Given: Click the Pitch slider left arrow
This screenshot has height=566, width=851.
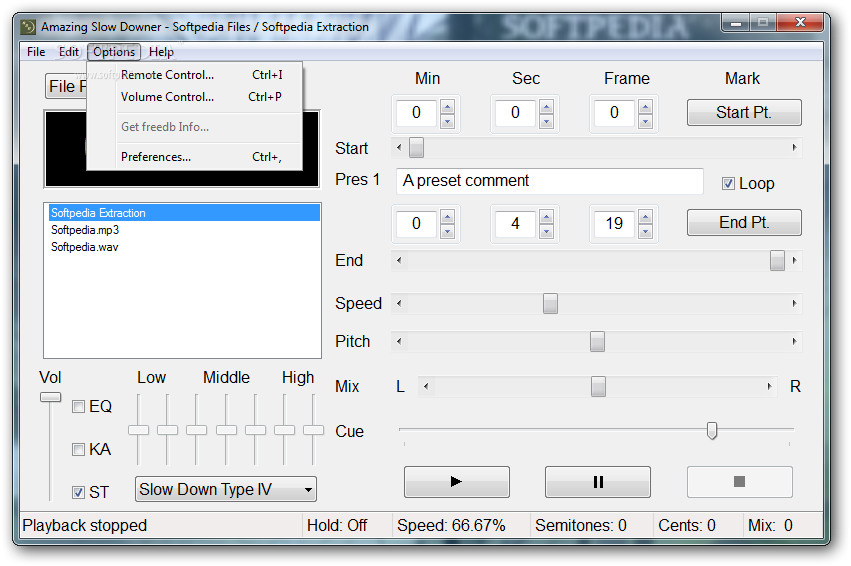Looking at the screenshot, I should coord(399,341).
